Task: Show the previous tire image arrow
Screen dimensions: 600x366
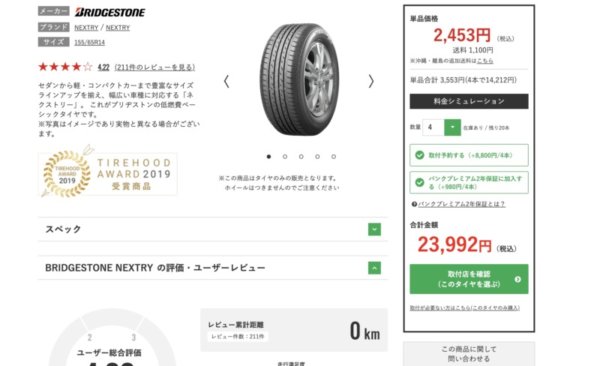Action: tap(227, 81)
